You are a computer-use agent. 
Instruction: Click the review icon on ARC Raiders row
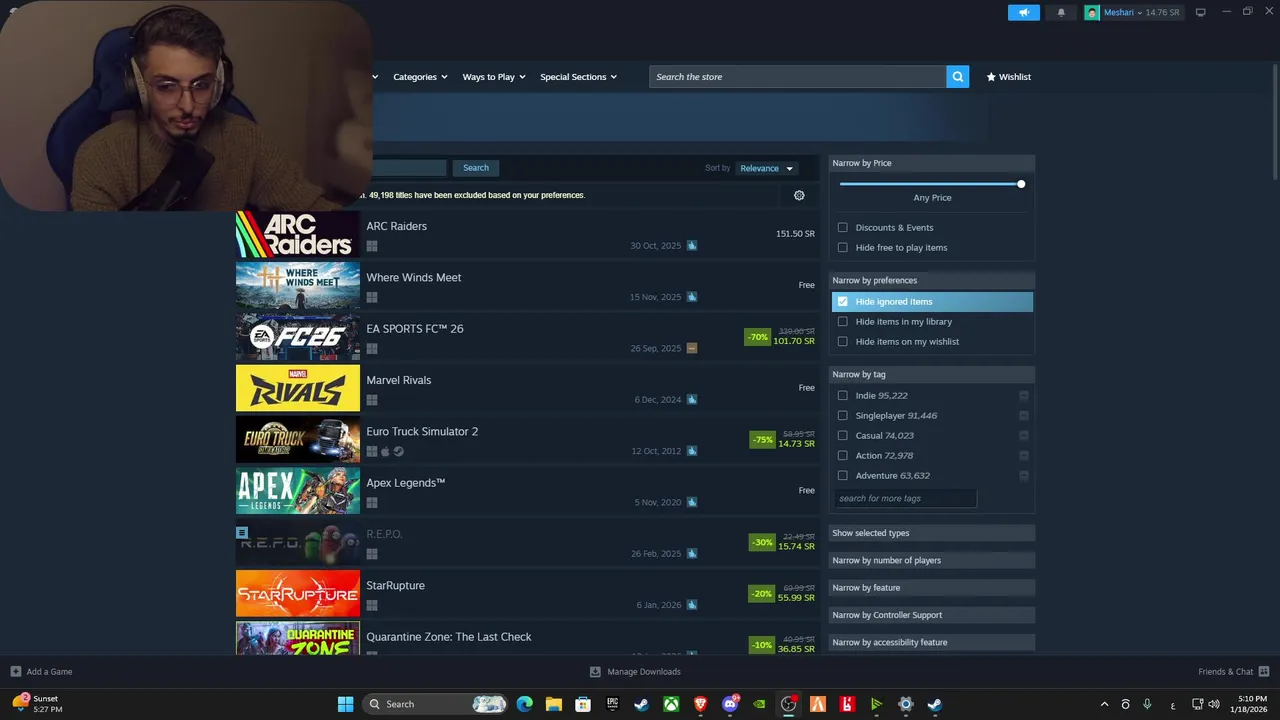pyautogui.click(x=692, y=246)
